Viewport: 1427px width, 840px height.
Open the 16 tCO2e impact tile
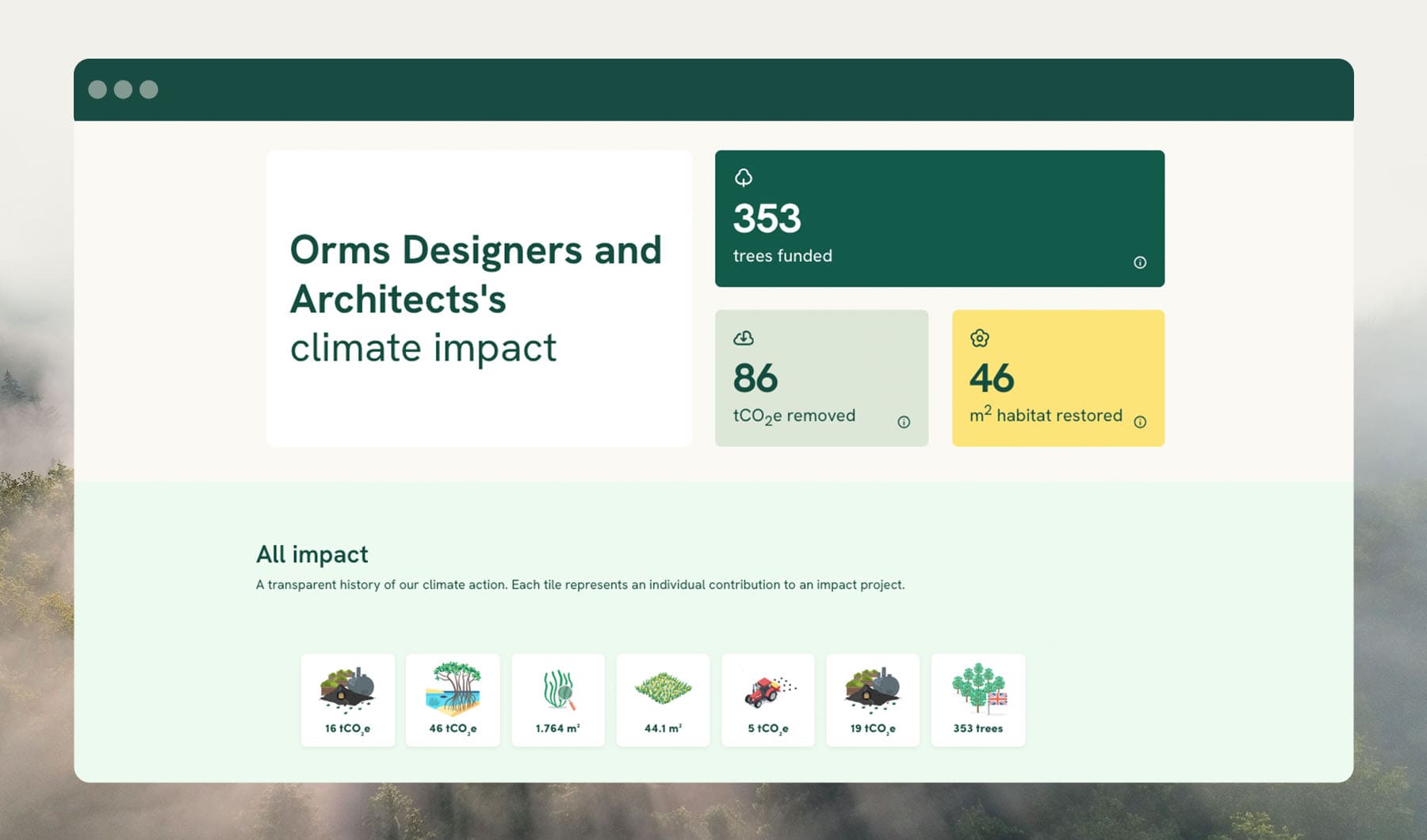tap(348, 700)
